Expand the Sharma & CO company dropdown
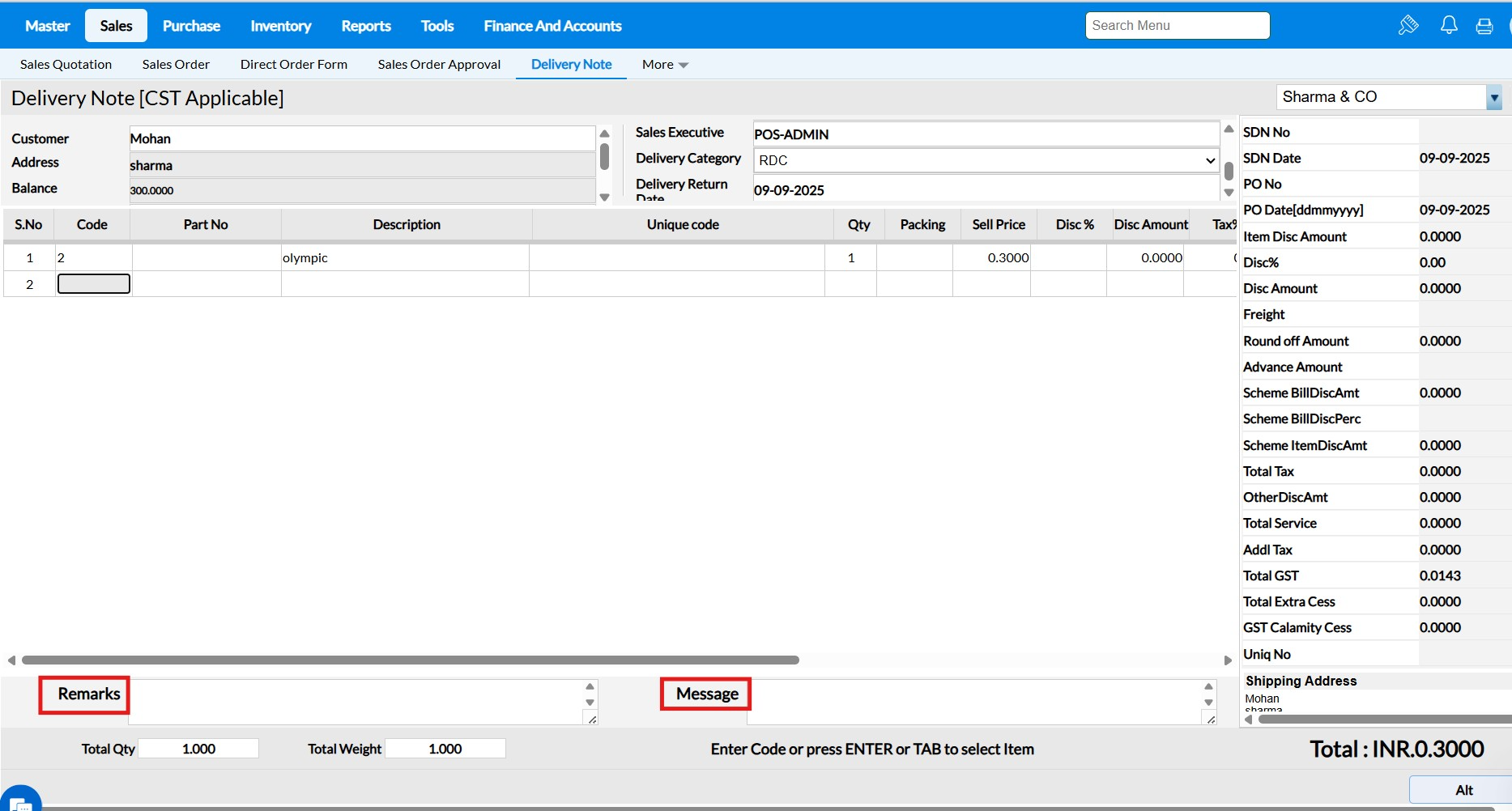The height and width of the screenshot is (811, 1512). 1494,97
